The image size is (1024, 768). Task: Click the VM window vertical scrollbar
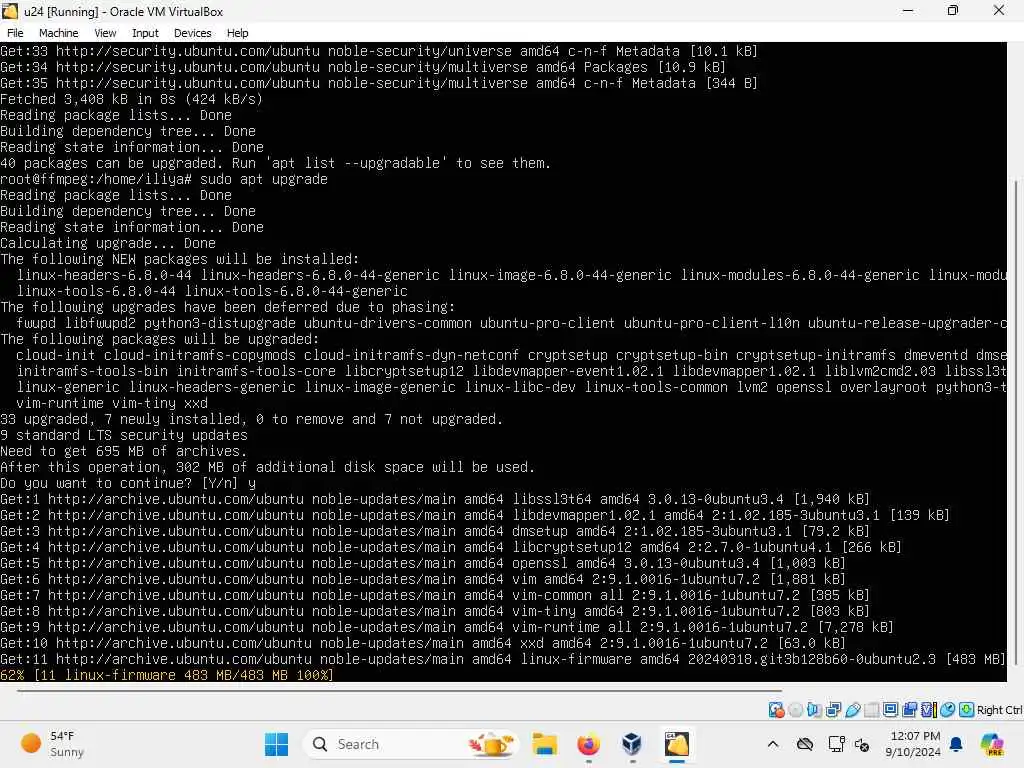point(1016,424)
